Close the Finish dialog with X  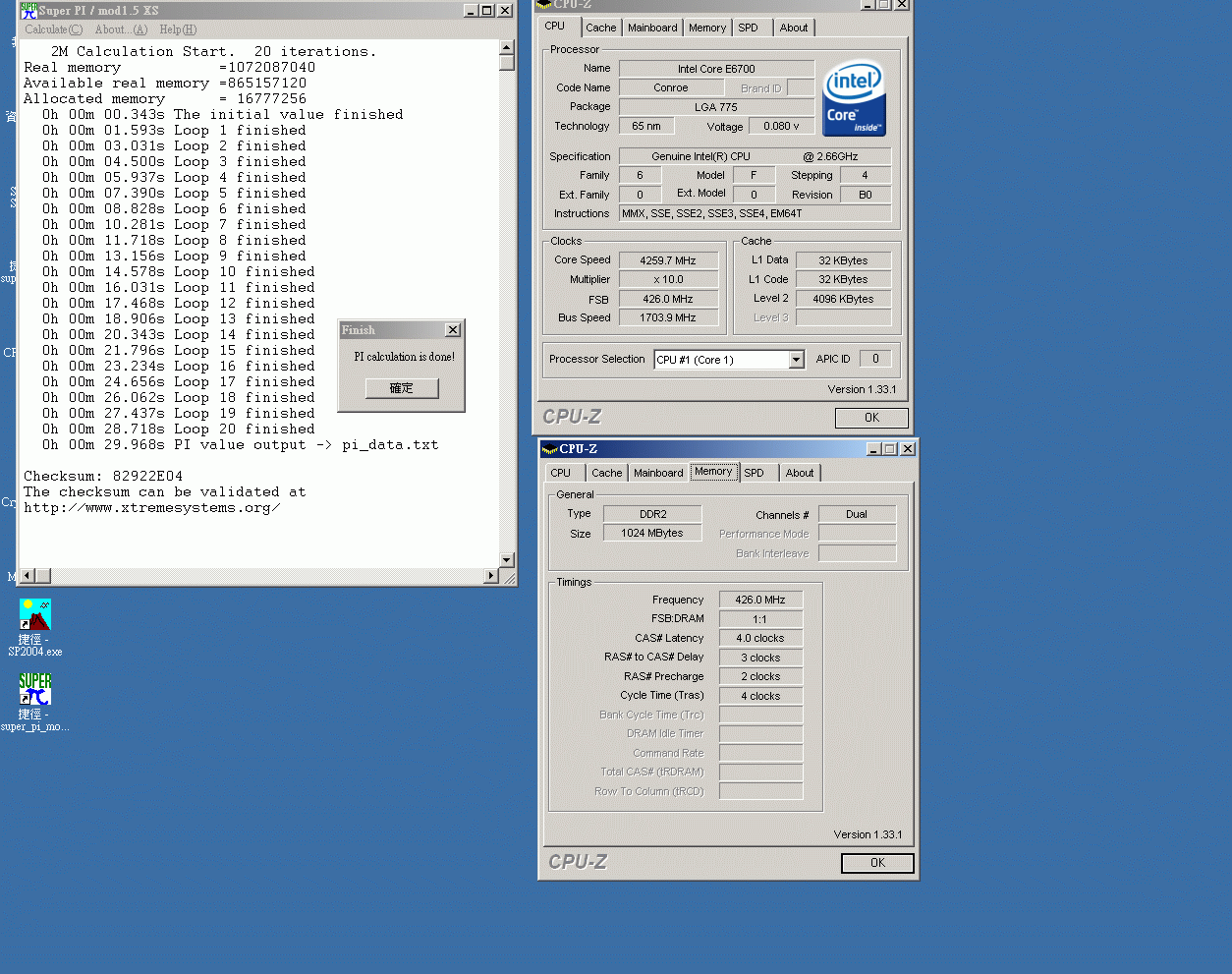(x=452, y=330)
